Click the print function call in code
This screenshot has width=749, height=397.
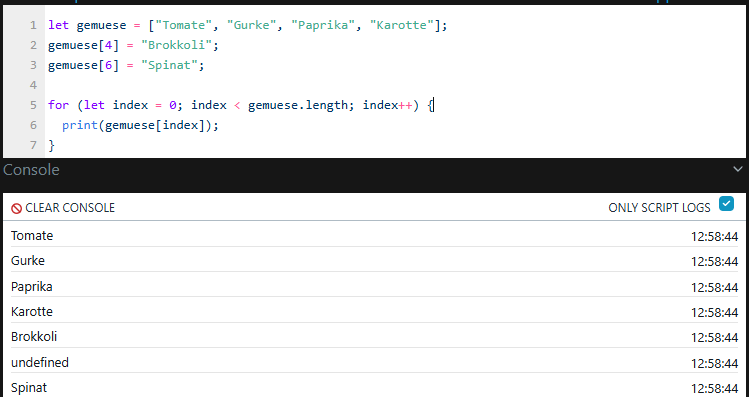(x=80, y=125)
